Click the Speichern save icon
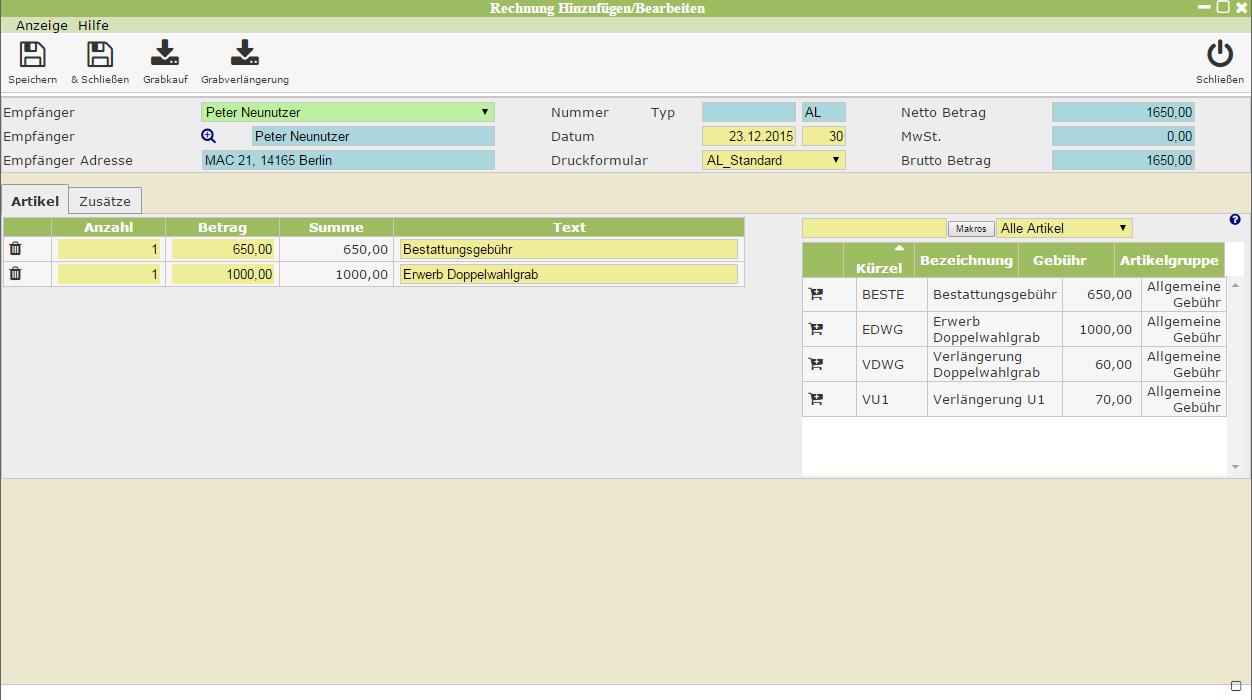 coord(32,55)
